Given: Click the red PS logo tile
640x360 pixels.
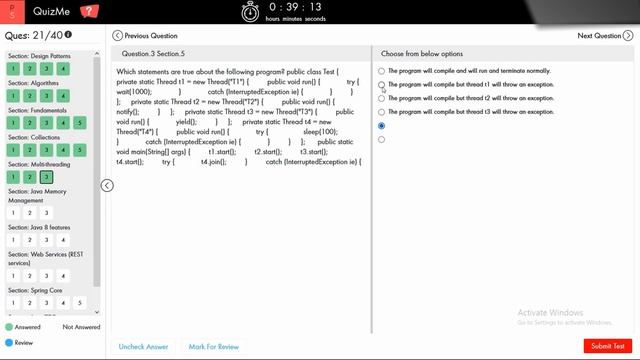Looking at the screenshot, I should 12,11.
